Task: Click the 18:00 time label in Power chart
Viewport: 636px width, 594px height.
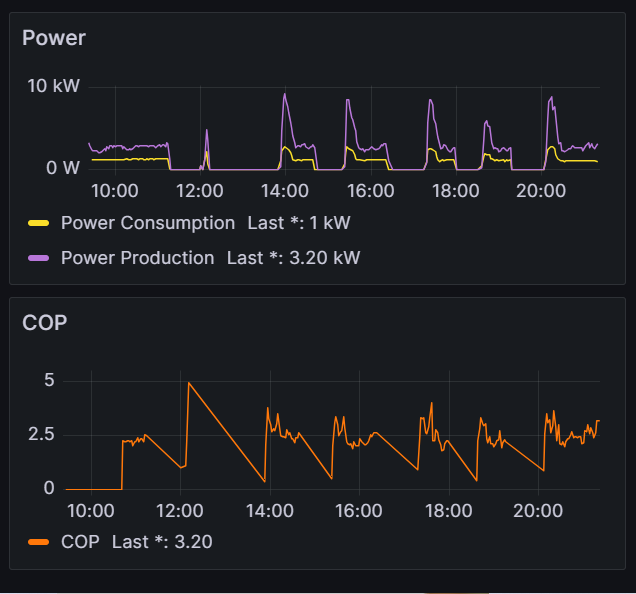Action: click(x=456, y=191)
